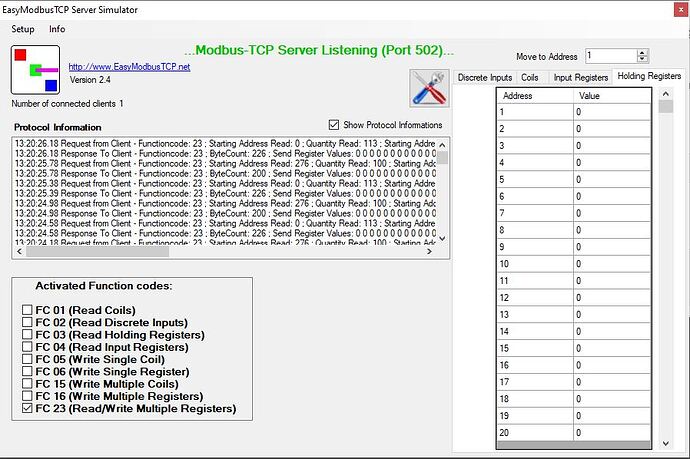Viewport: 690px width, 459px height.
Task: Switch to the Input Registers tab
Action: pyautogui.click(x=580, y=77)
